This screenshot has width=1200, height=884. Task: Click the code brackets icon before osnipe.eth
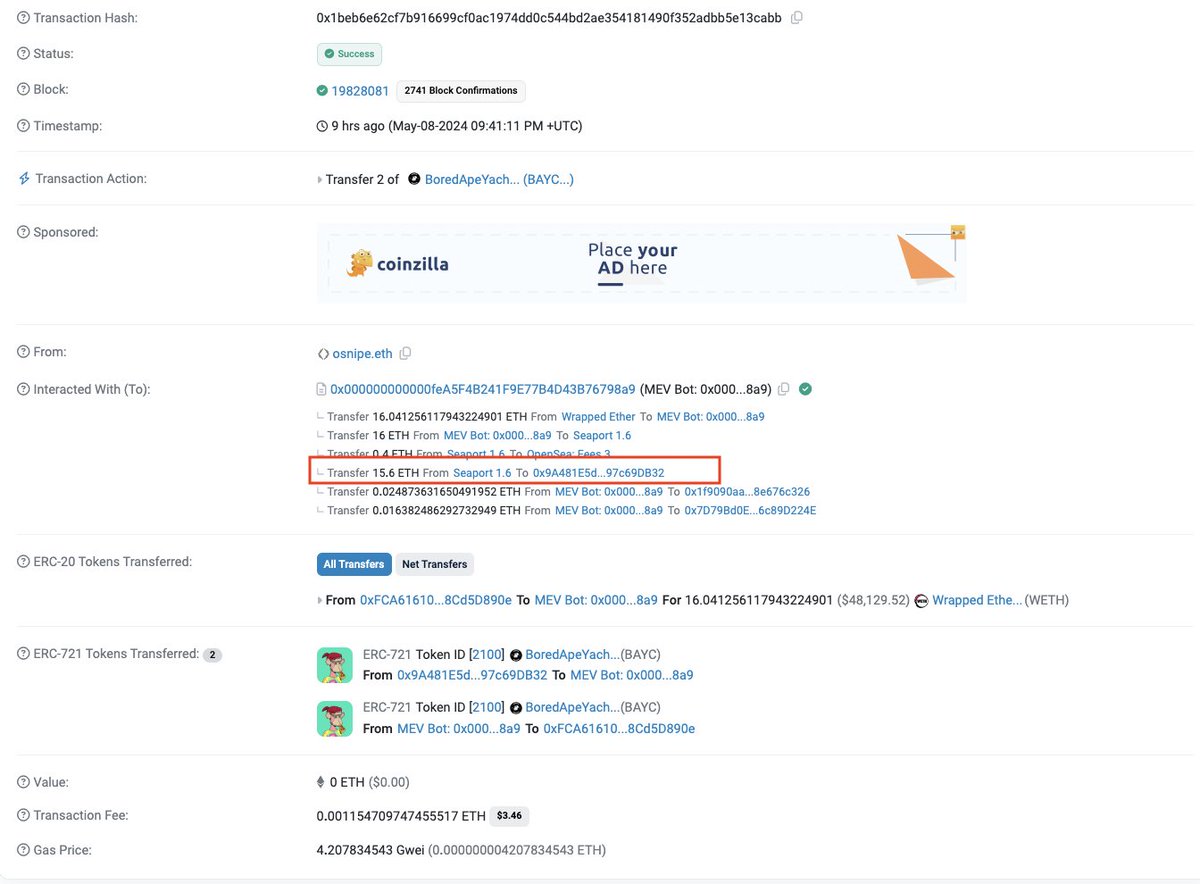(x=323, y=354)
